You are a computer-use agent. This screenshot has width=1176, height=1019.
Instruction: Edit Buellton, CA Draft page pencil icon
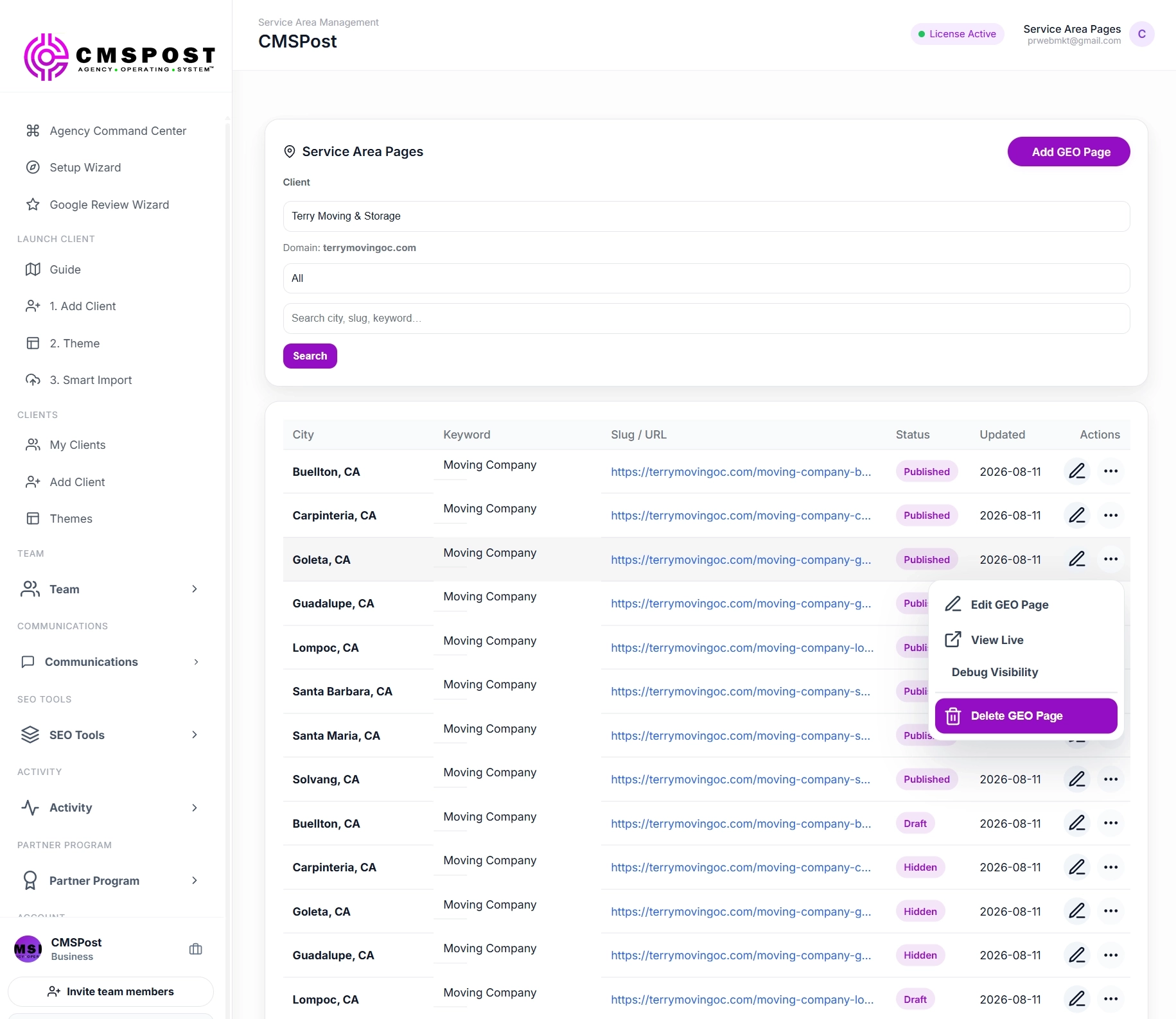click(x=1077, y=823)
